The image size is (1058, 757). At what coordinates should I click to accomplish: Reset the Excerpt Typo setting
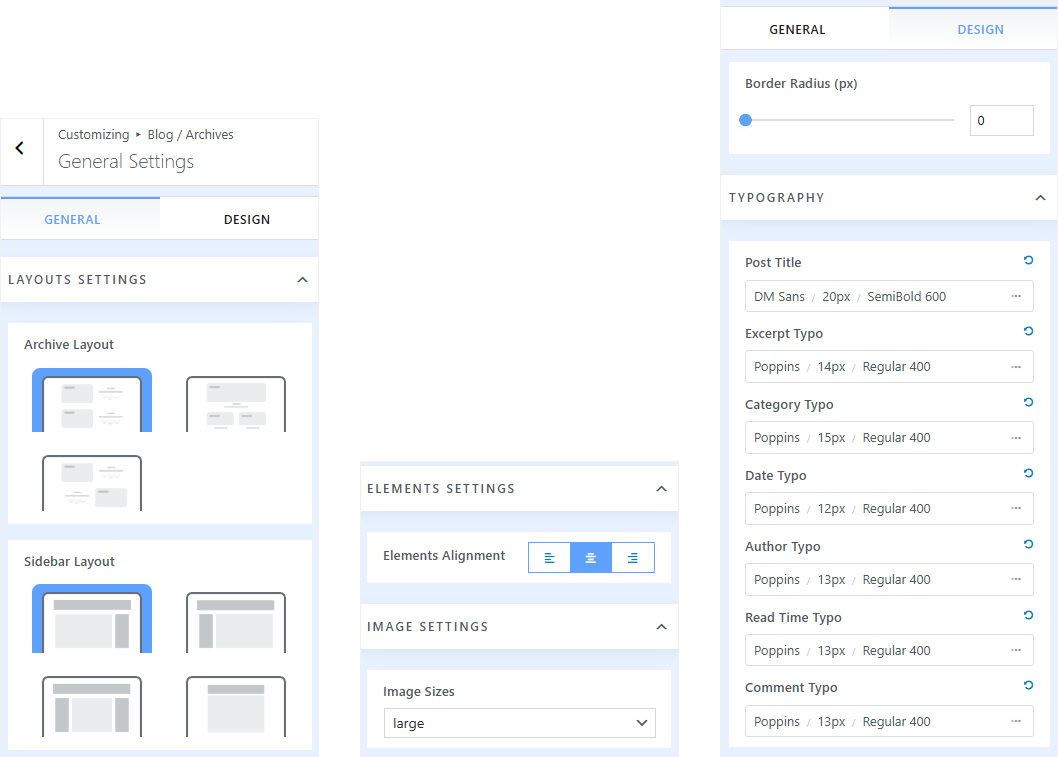coord(1028,332)
